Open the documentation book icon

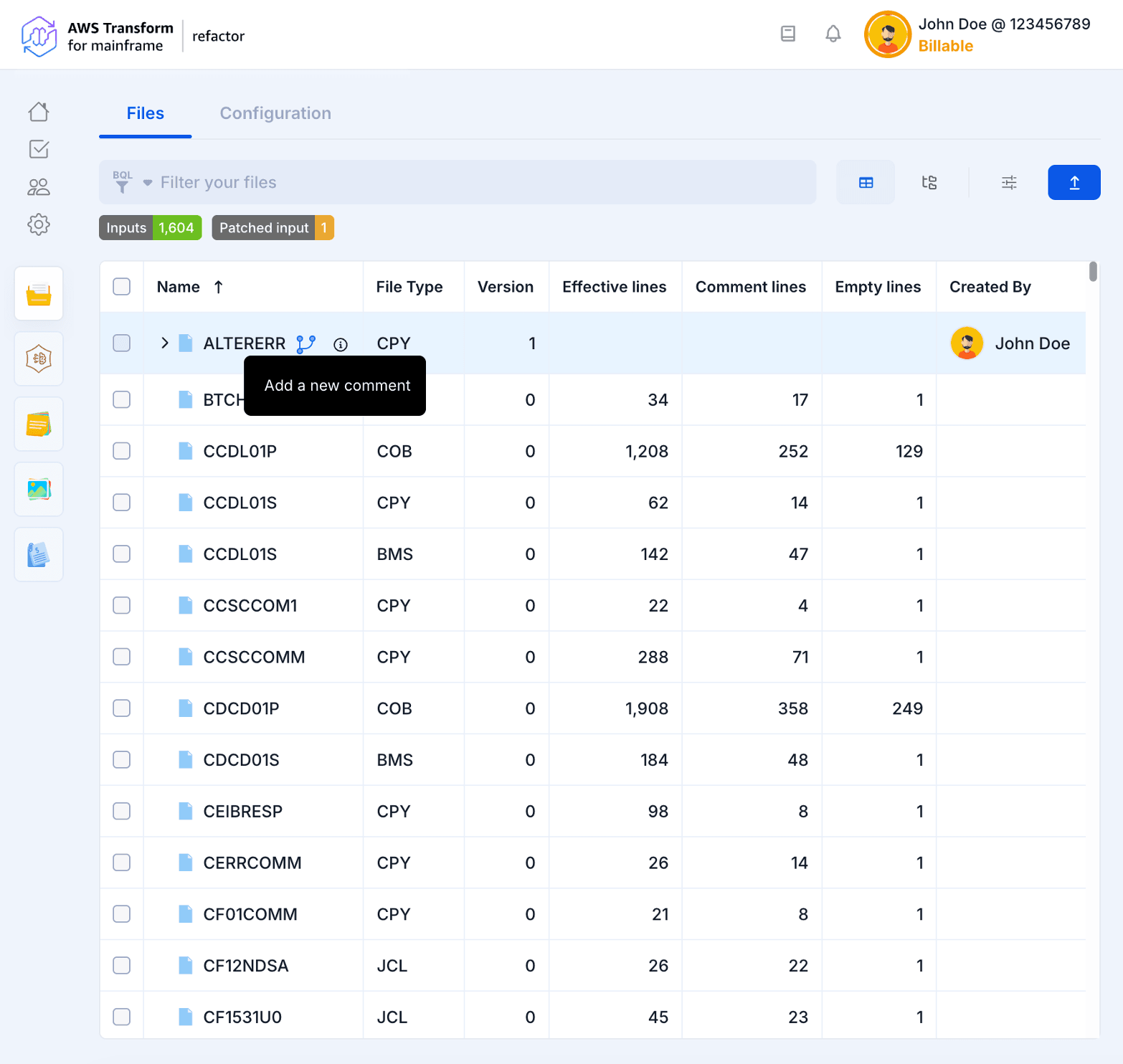click(787, 34)
